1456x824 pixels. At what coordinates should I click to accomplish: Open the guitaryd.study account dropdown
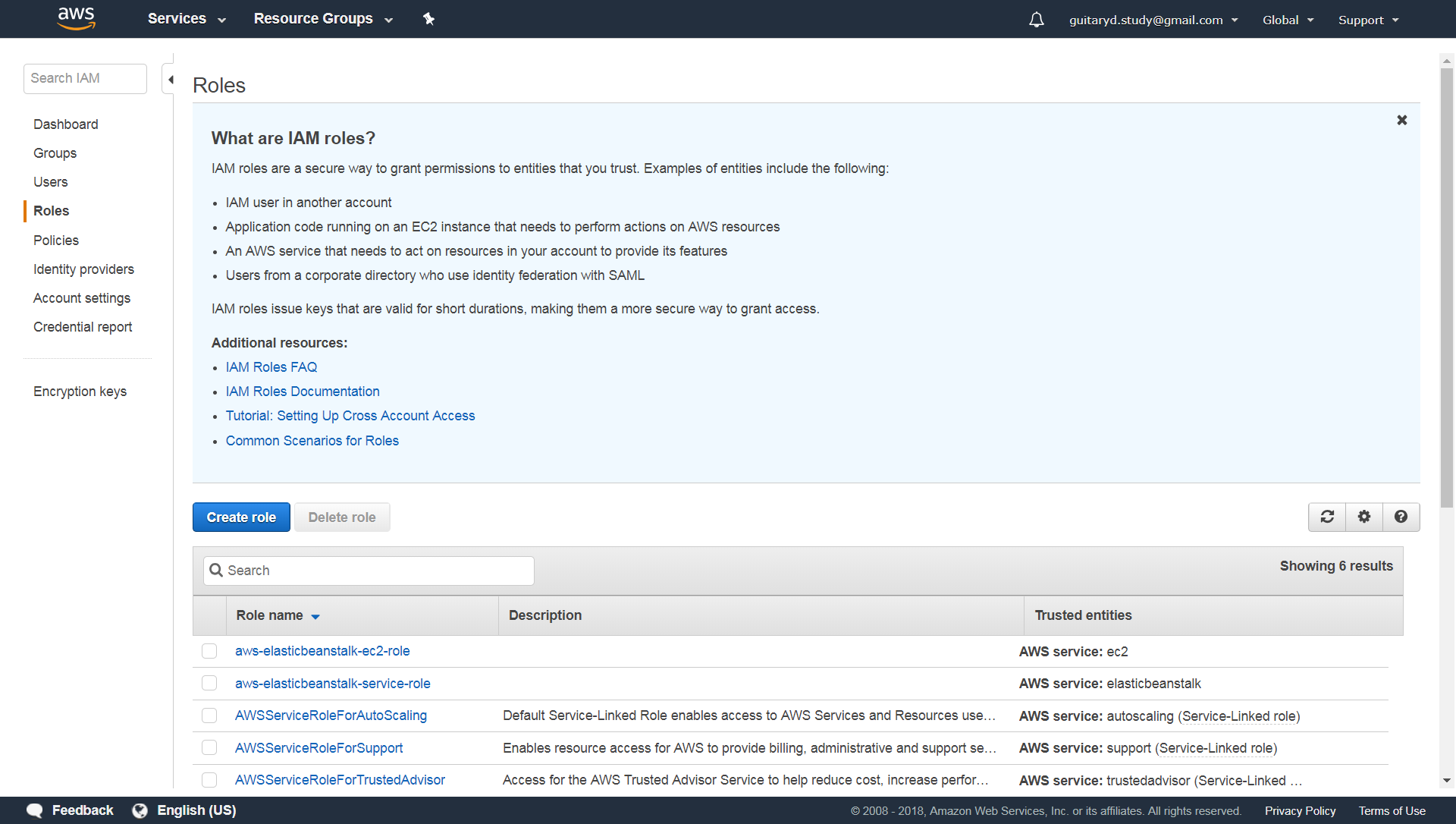[1153, 20]
